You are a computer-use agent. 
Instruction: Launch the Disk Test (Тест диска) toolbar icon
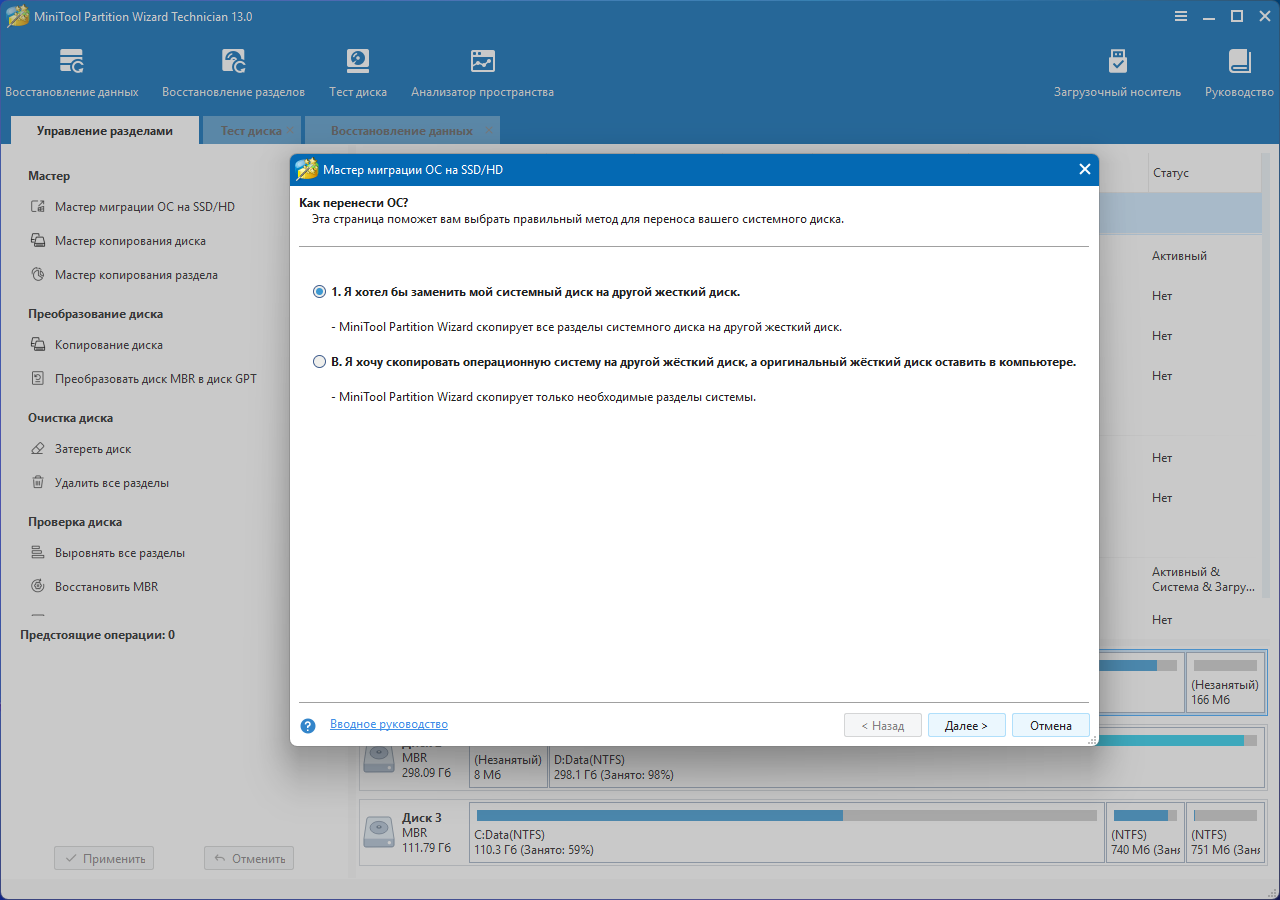pyautogui.click(x=358, y=61)
